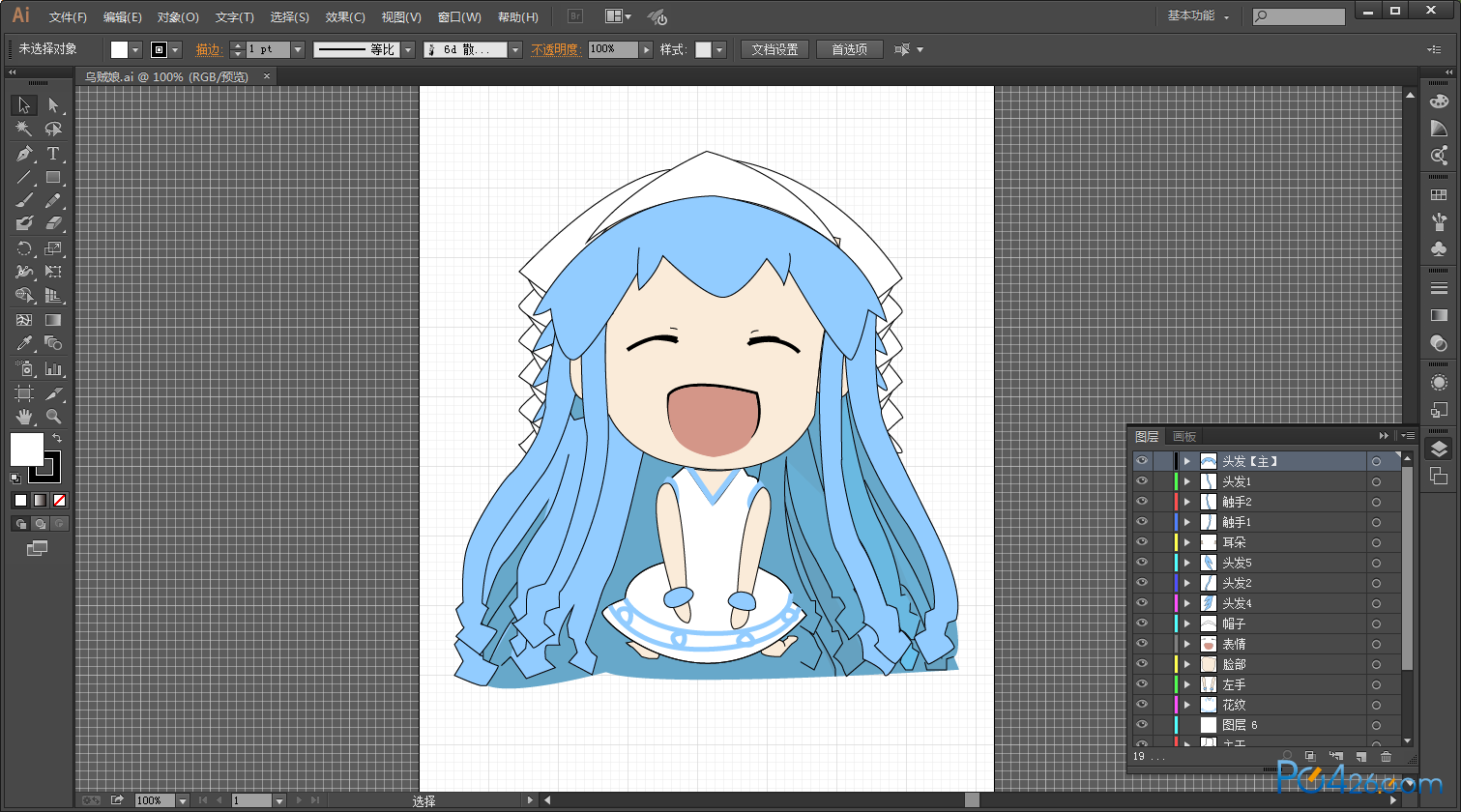Select the Line Segment tool
The image size is (1461, 812).
click(x=24, y=177)
